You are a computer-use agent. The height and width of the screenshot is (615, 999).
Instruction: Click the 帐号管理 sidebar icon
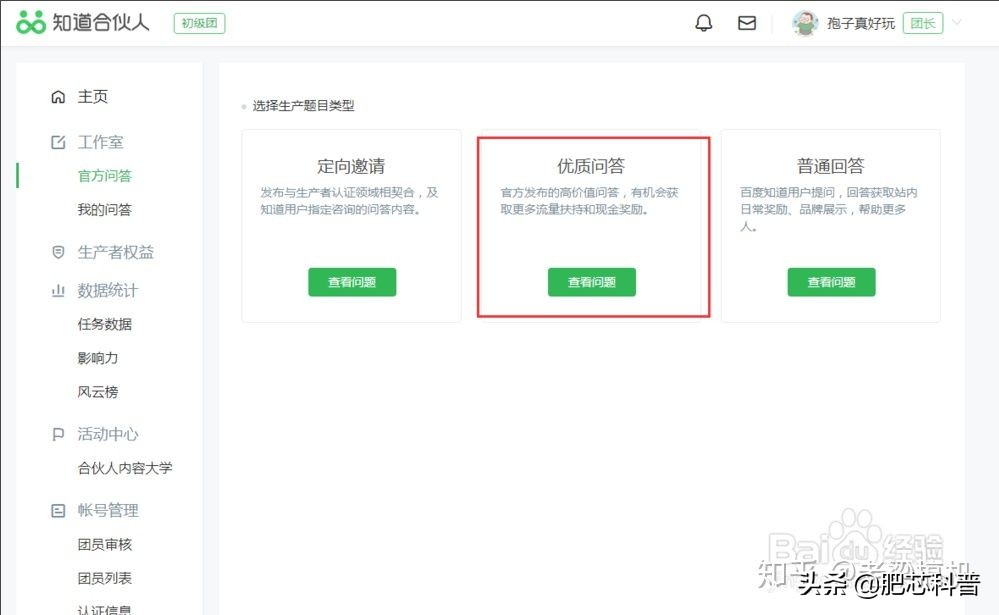(58, 510)
